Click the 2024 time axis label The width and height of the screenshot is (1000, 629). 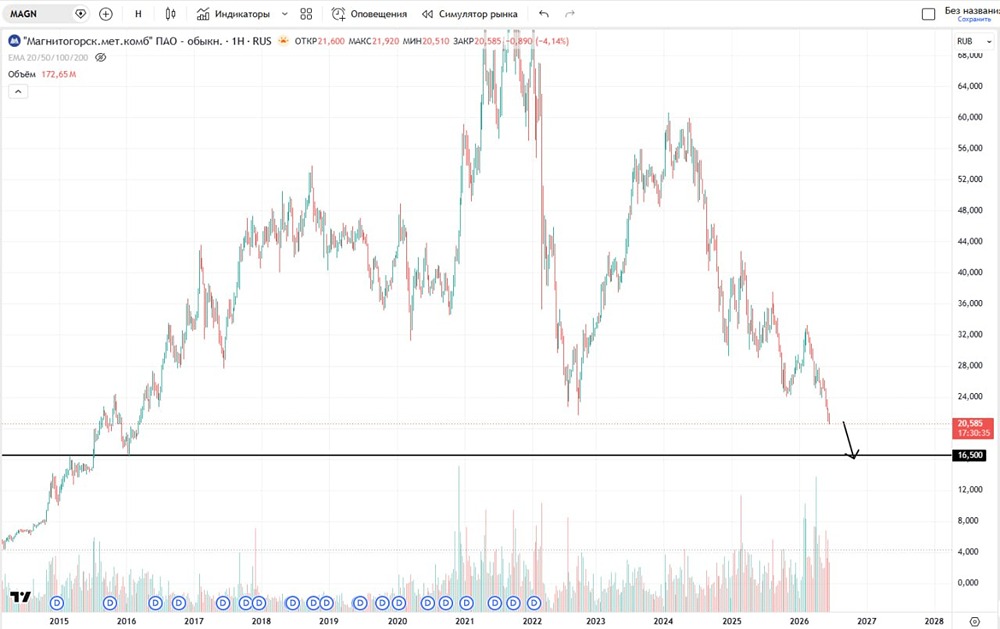click(663, 621)
